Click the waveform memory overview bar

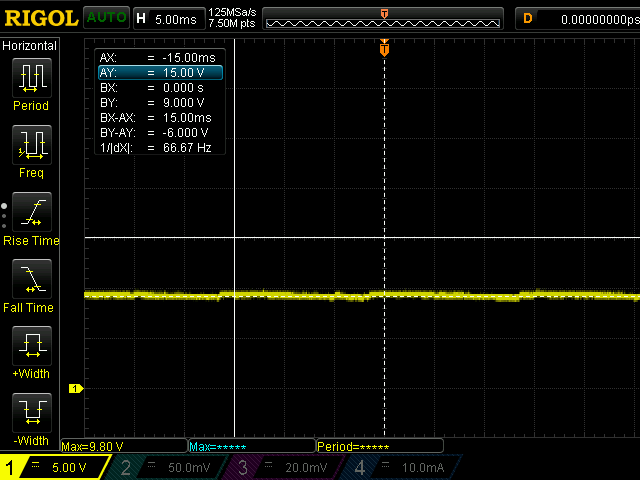tap(384, 20)
